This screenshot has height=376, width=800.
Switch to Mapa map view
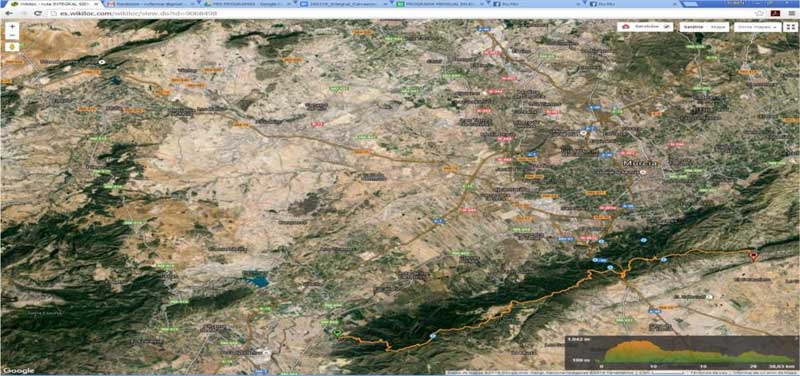click(719, 27)
